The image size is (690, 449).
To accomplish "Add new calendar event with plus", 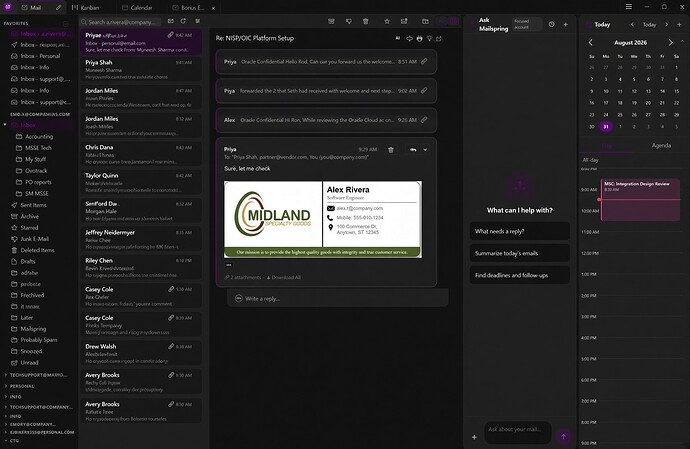I will click(x=679, y=25).
